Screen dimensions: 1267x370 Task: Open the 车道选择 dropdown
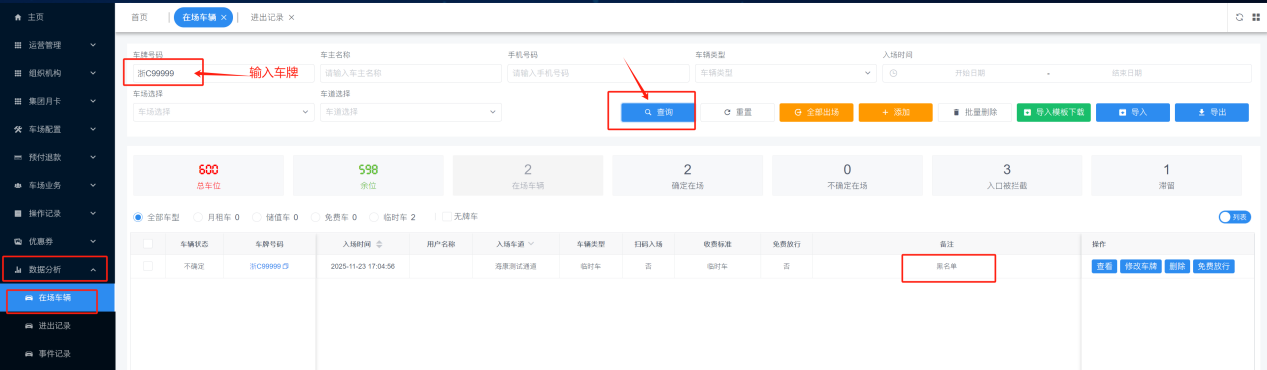click(411, 112)
